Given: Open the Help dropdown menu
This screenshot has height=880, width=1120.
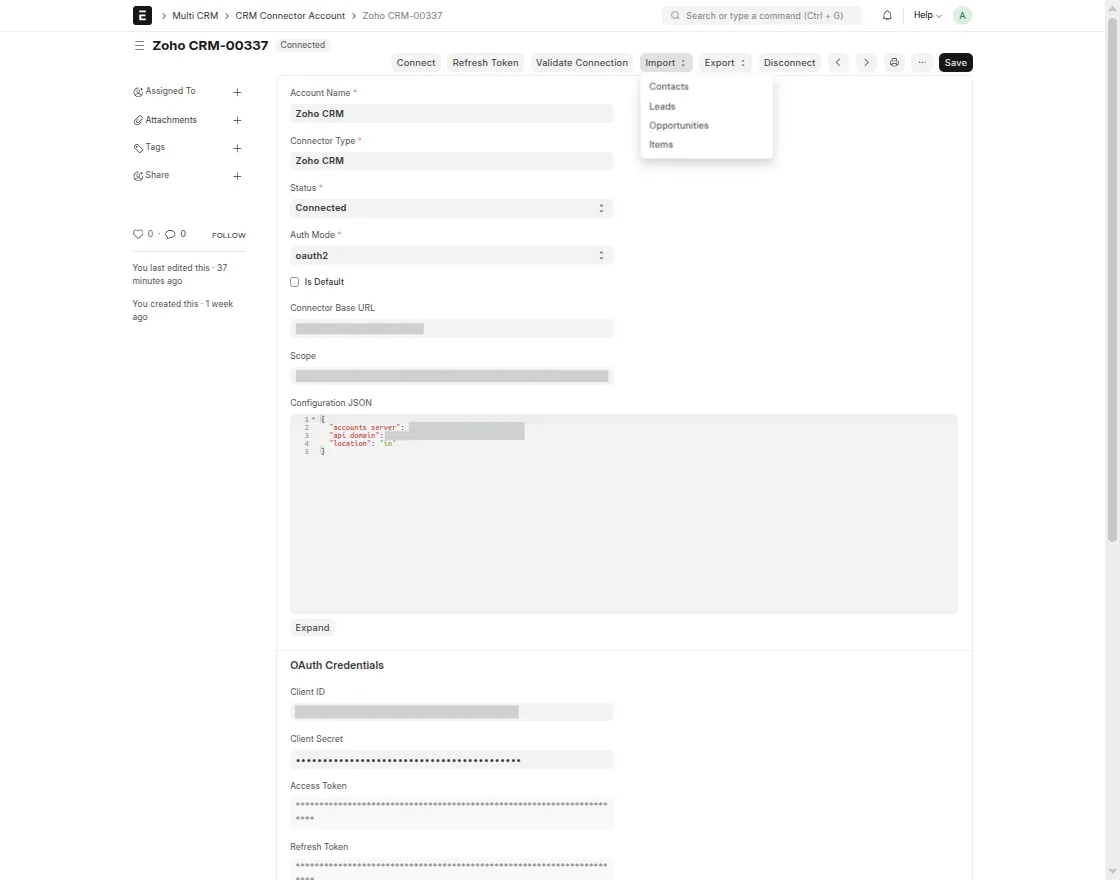Looking at the screenshot, I should (x=927, y=15).
